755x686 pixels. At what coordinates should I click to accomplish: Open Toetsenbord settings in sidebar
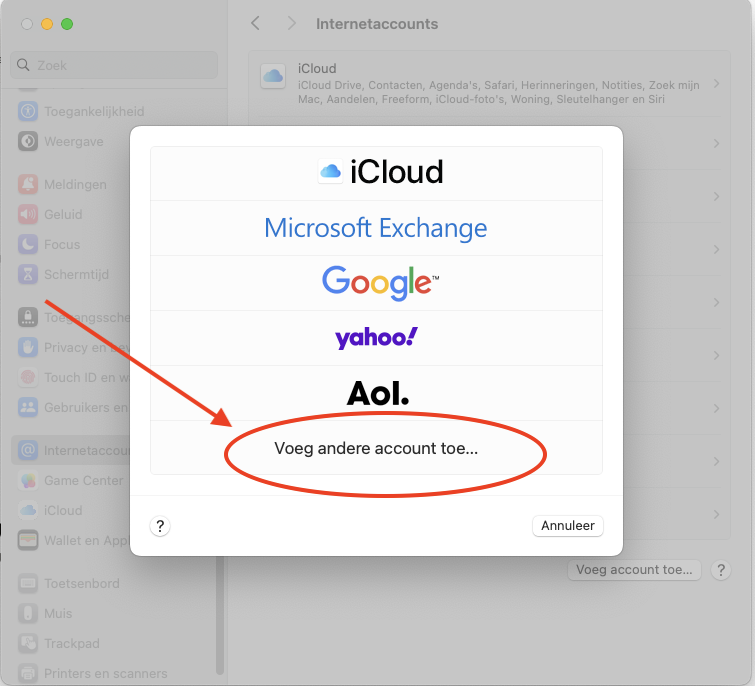click(x=81, y=584)
